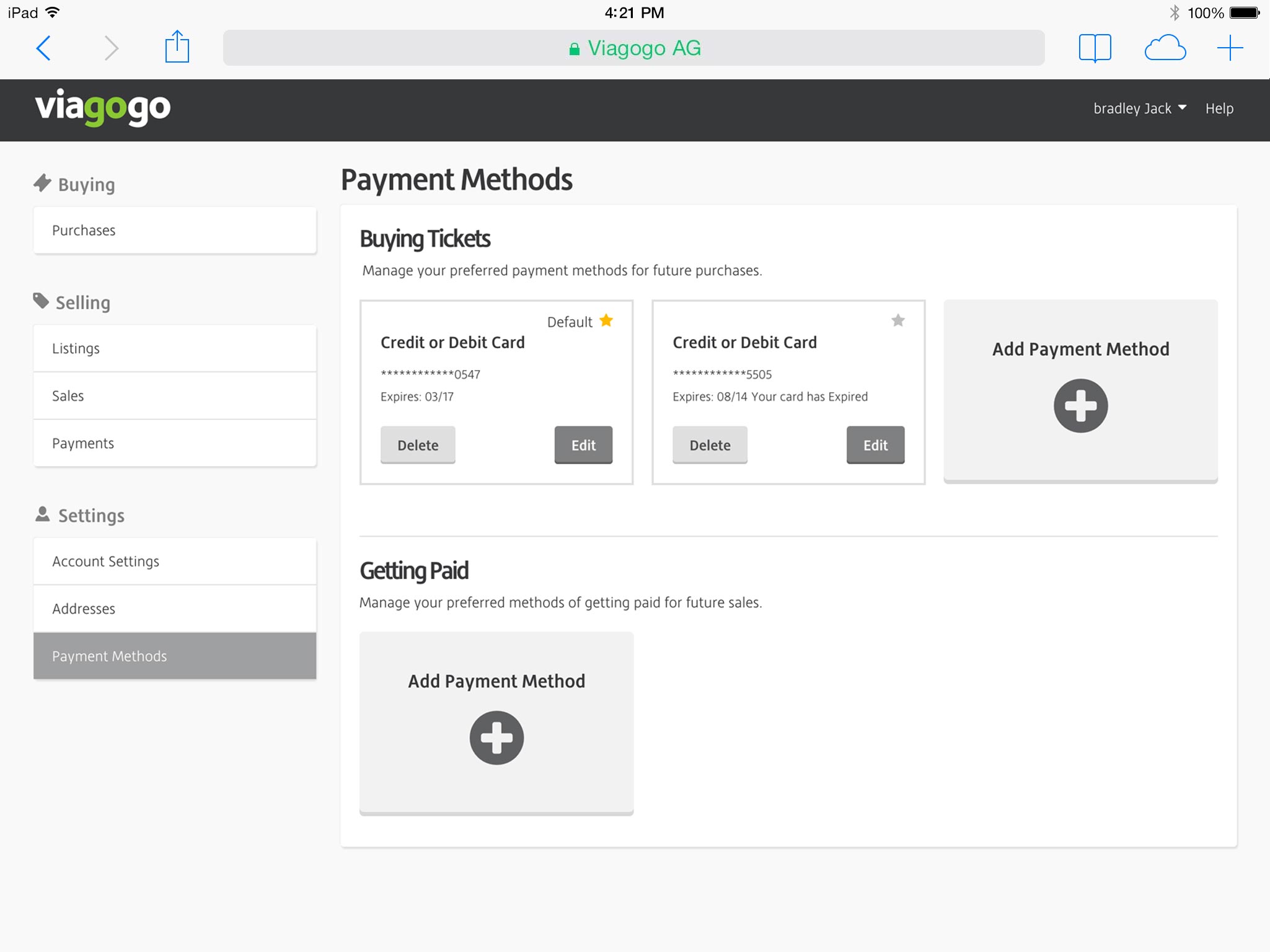Tap the Safari share icon
1270x952 pixels.
(177, 47)
